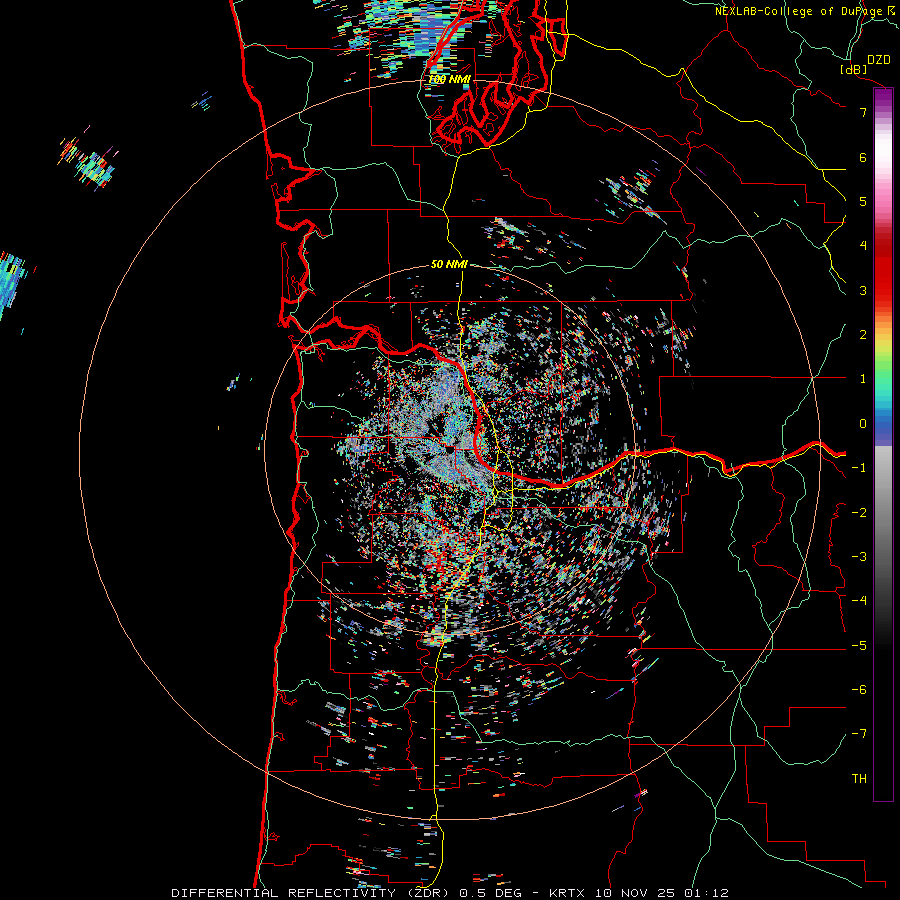This screenshot has width=900, height=900.
Task: Click the 7 value on color scale
Action: click(863, 112)
